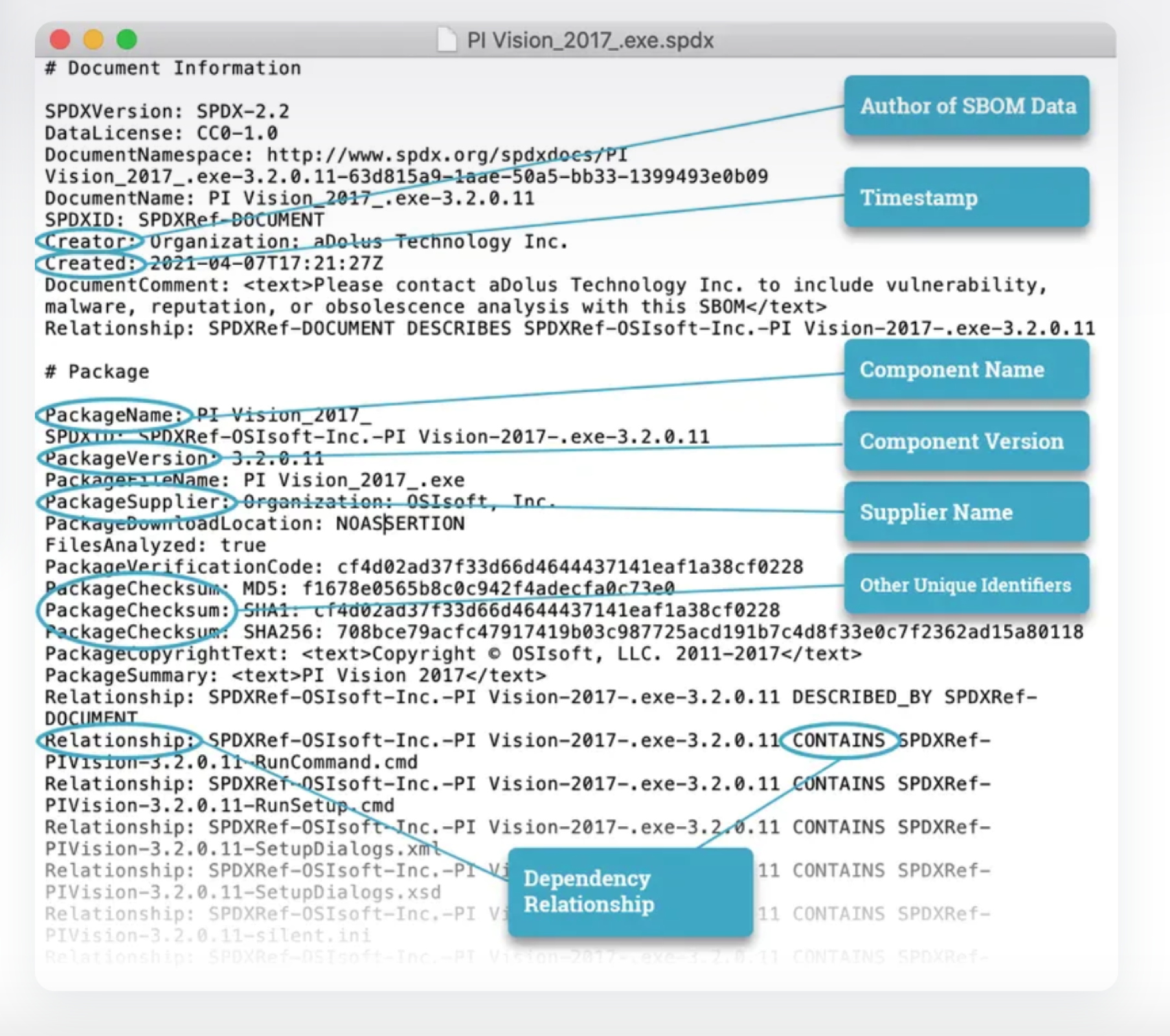Click 'OSIsoft, Inc.' on PackageSupplier line
This screenshot has height=1036, width=1170.
coord(482,502)
